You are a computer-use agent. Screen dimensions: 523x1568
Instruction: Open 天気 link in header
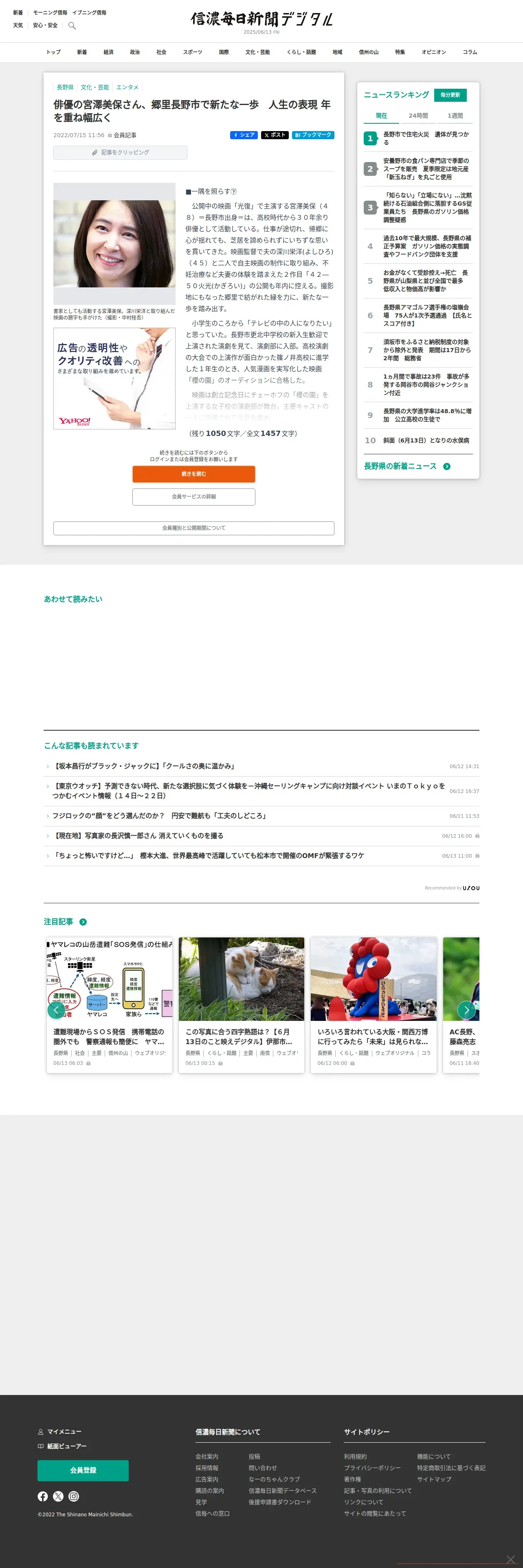click(x=18, y=26)
